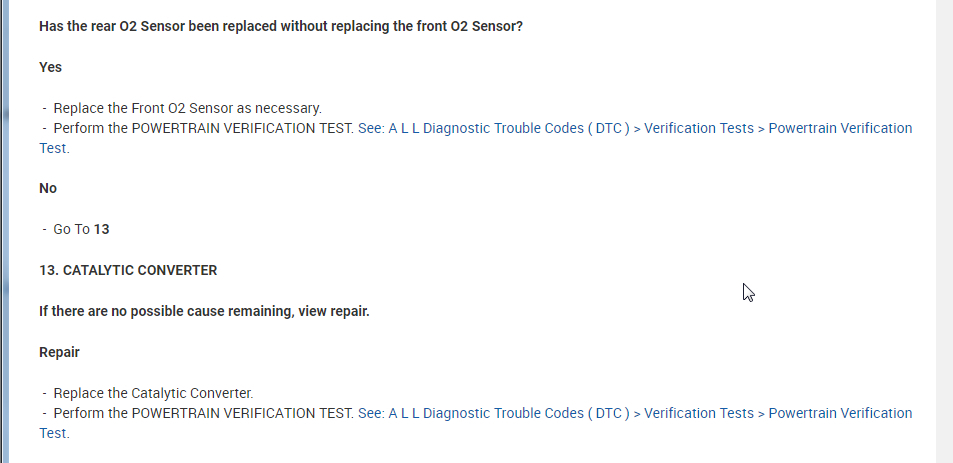Click the wrapped 'Test.' link text below the Yes steps
The image size is (953, 463).
[x=54, y=148]
